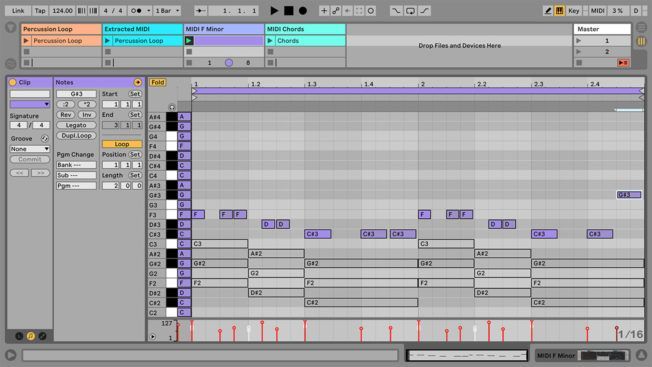The width and height of the screenshot is (652, 367).
Task: Click the Follow playhead arrow icon
Action: pyautogui.click(x=201, y=11)
